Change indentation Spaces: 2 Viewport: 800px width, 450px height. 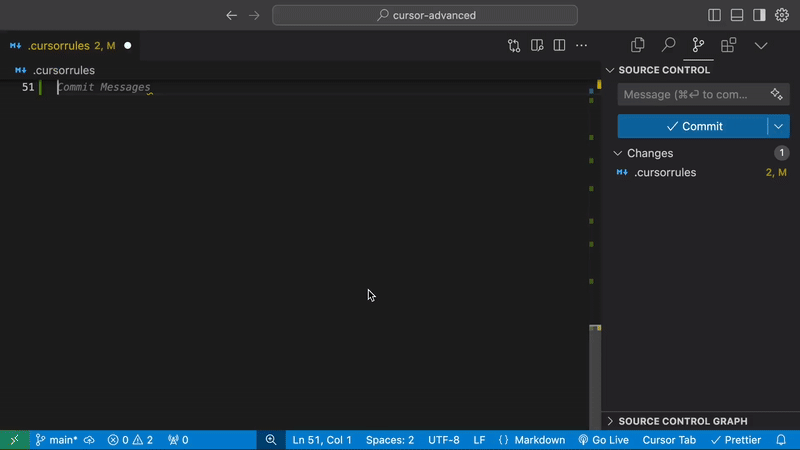390,440
